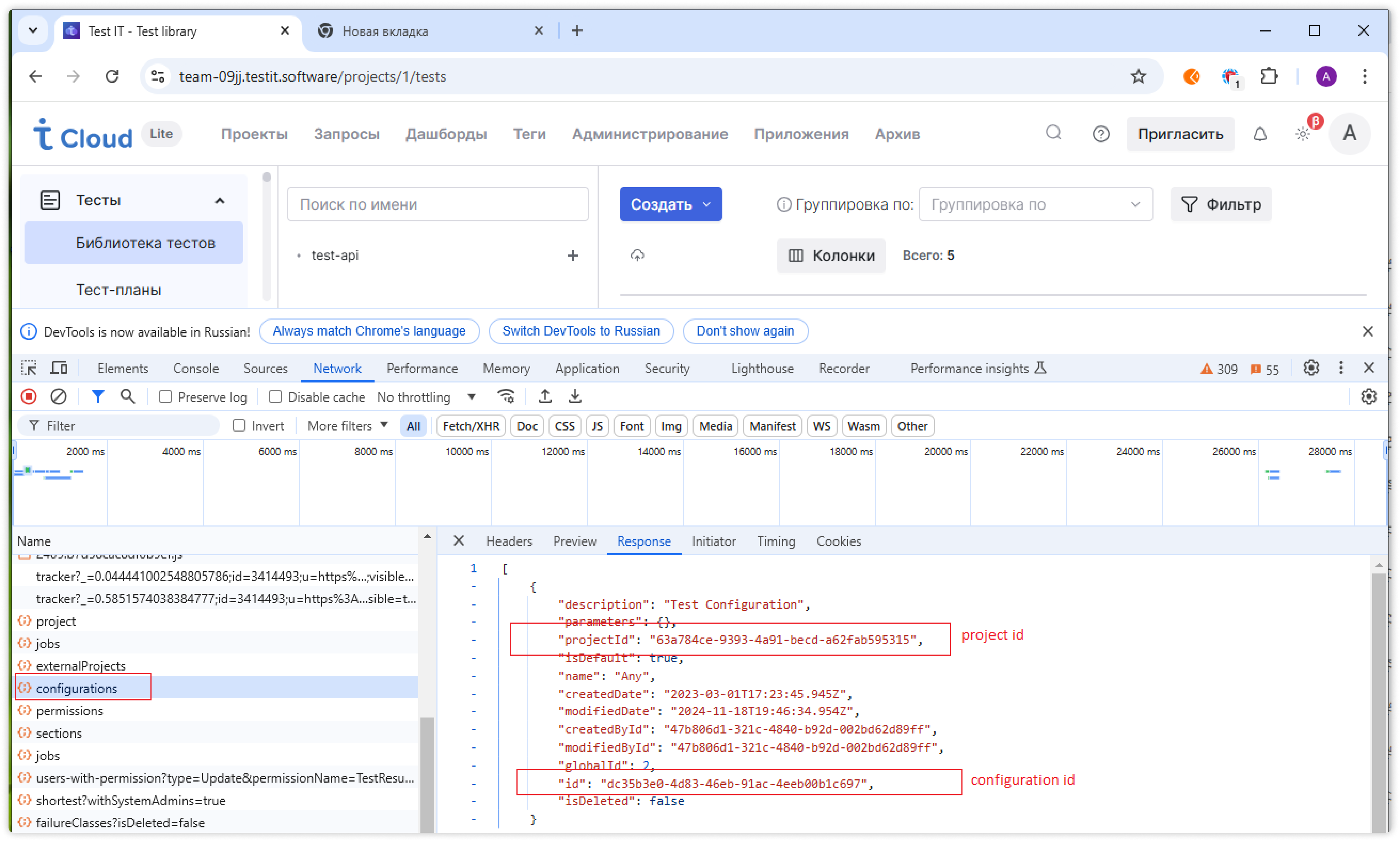
Task: Open the Создать dropdown button
Action: [x=671, y=205]
